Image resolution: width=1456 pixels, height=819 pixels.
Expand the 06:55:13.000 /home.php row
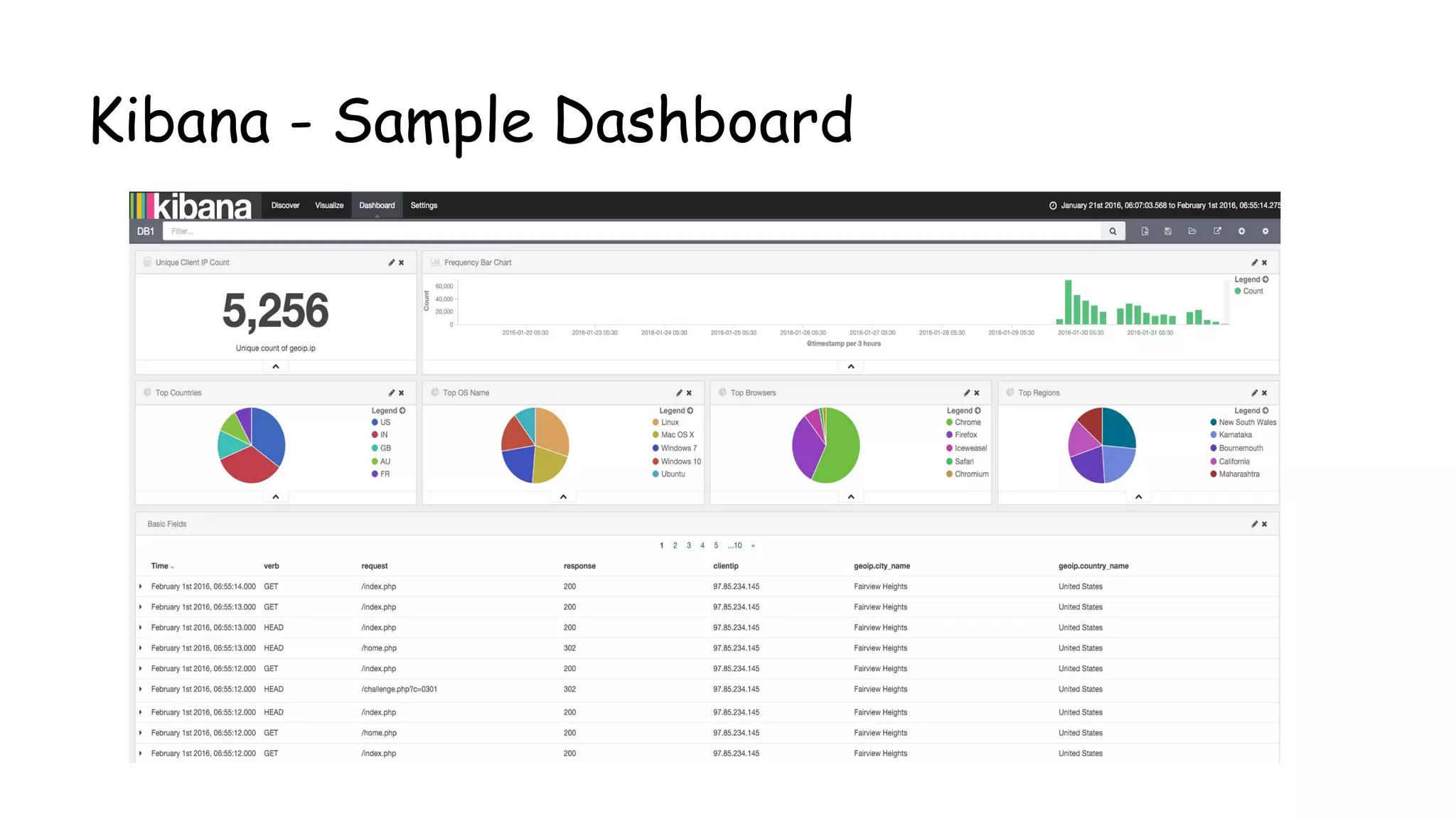[141, 648]
